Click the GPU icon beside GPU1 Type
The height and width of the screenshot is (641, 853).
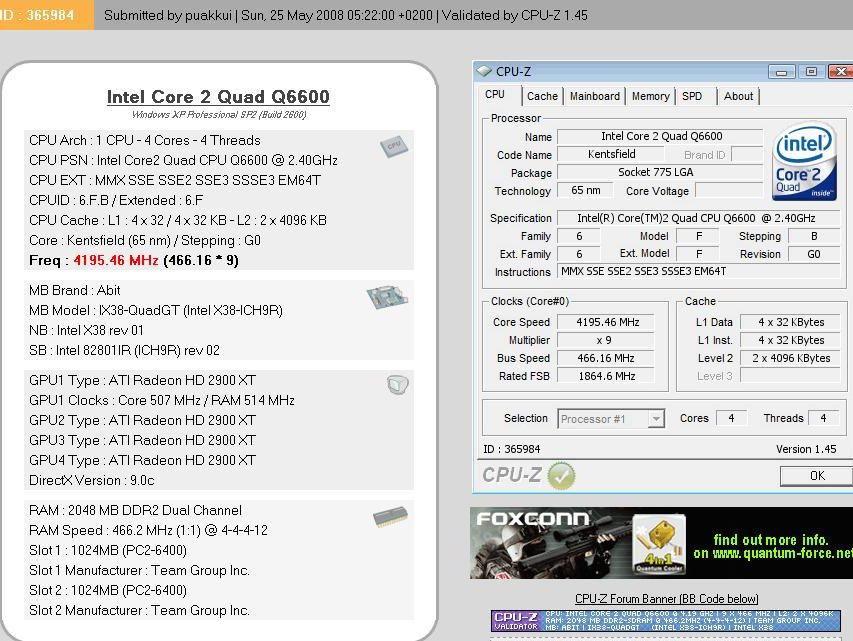click(x=398, y=385)
